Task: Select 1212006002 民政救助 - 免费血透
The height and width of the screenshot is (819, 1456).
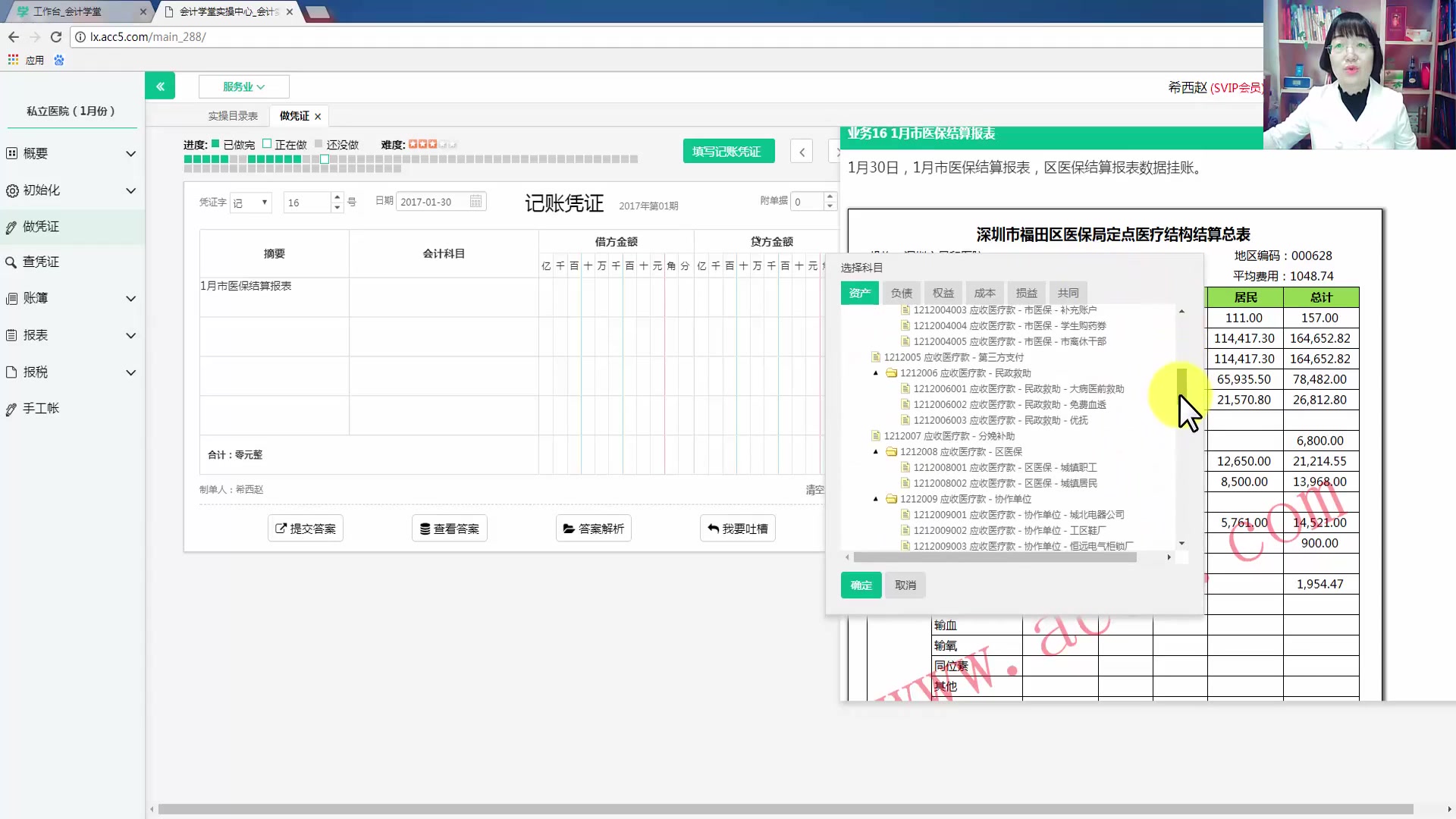Action: click(1009, 405)
